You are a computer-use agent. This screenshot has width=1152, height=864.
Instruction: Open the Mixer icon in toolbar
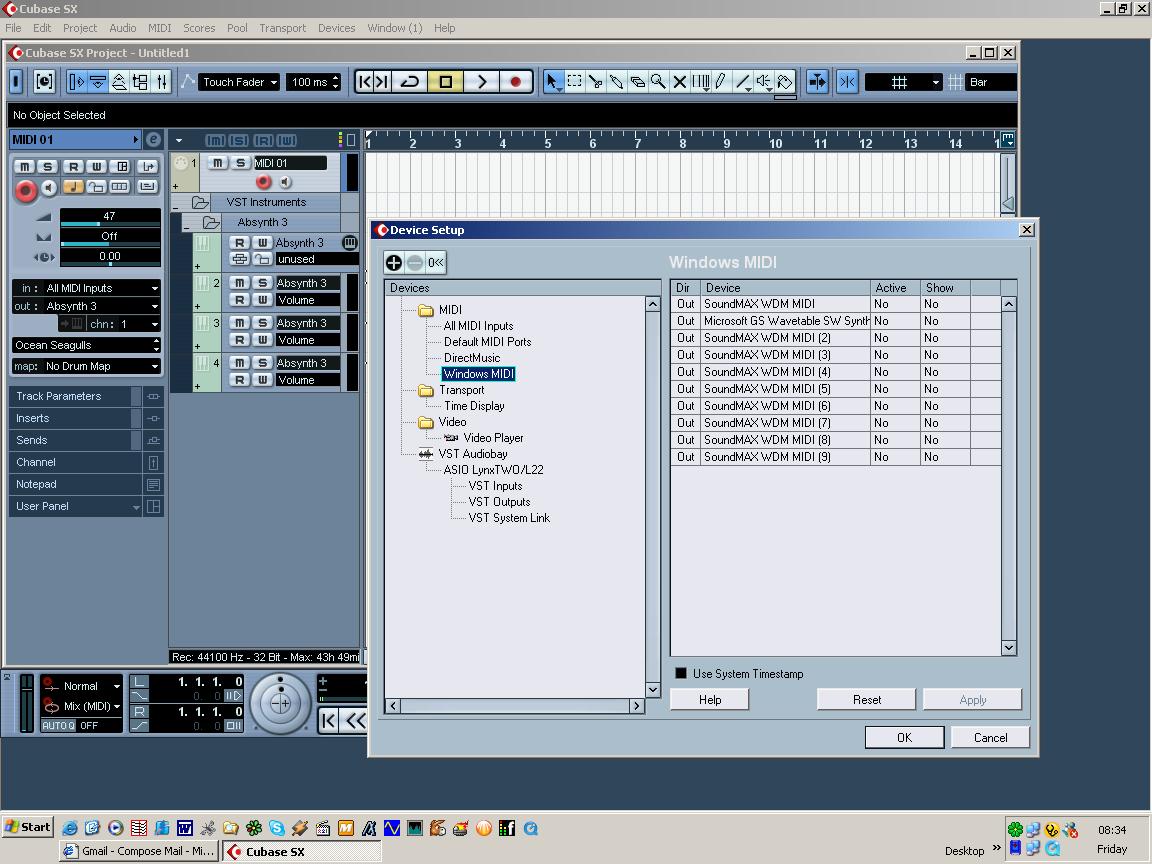pyautogui.click(x=162, y=82)
